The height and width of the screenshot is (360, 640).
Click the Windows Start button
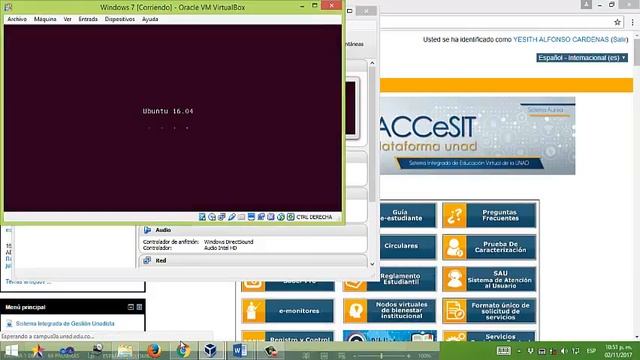coord(11,351)
